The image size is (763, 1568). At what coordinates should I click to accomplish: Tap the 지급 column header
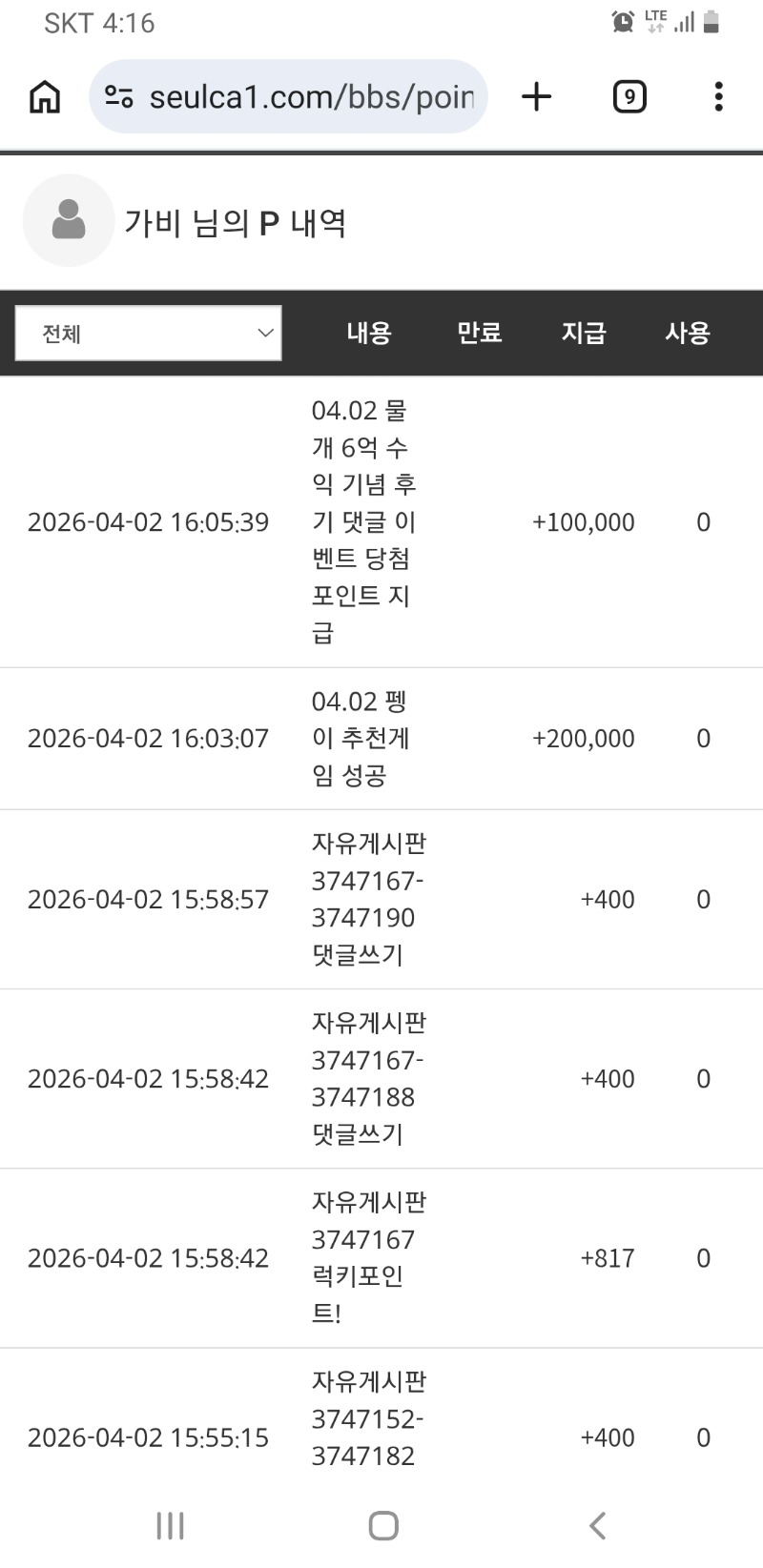[583, 333]
